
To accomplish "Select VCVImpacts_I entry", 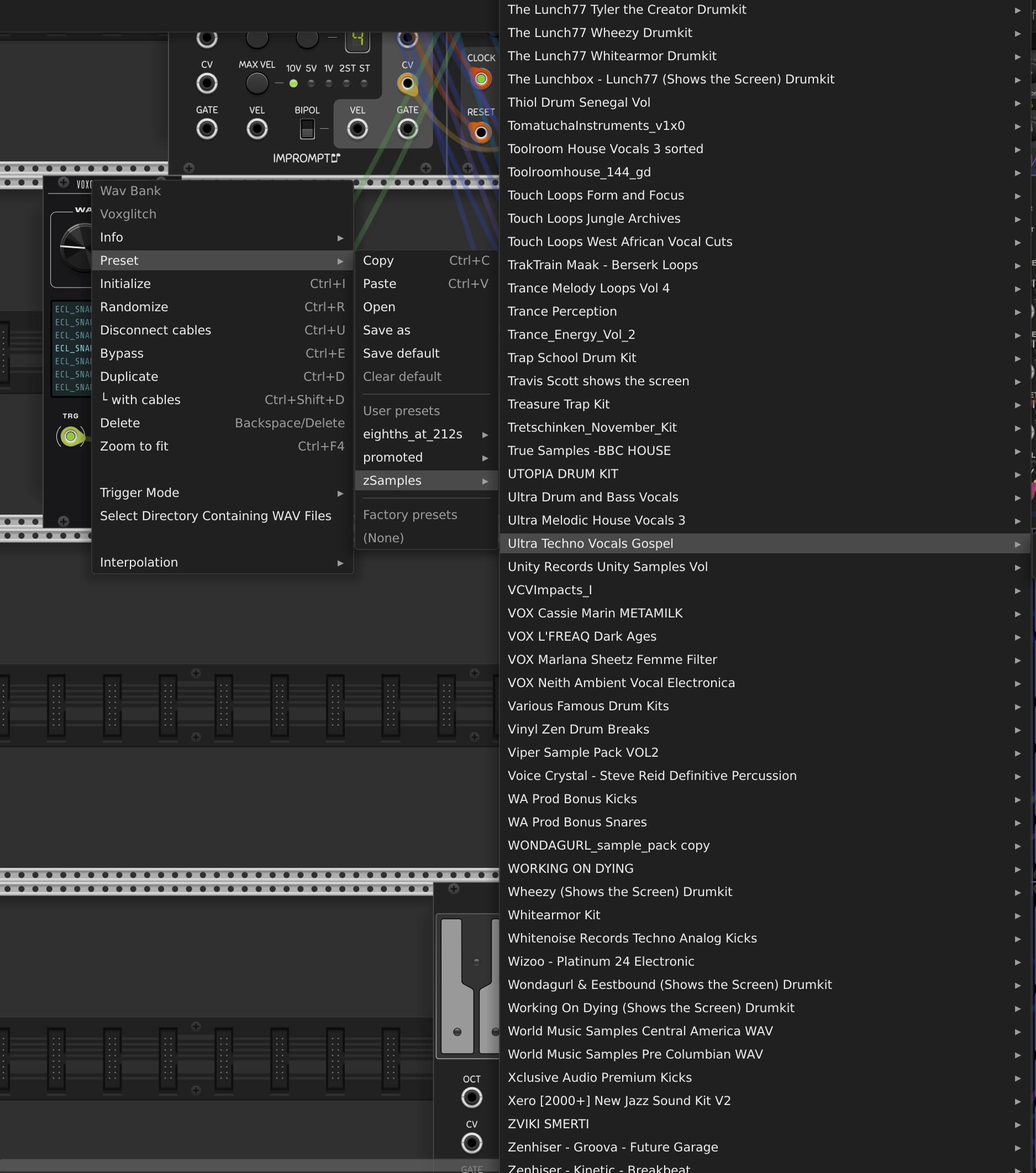I will [765, 590].
